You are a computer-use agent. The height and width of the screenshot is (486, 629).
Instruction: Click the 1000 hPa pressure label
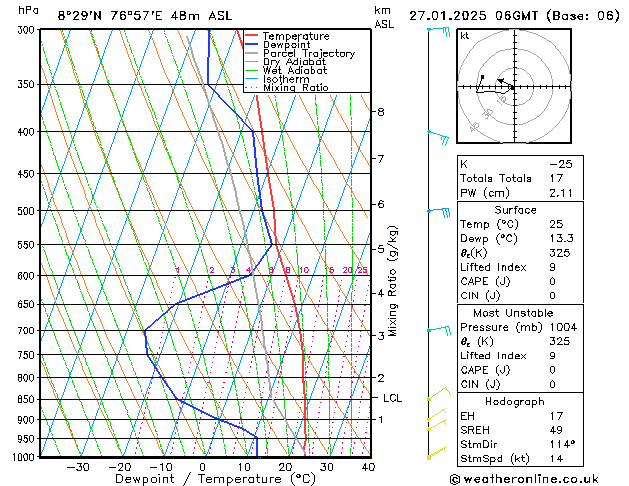tap(26, 457)
